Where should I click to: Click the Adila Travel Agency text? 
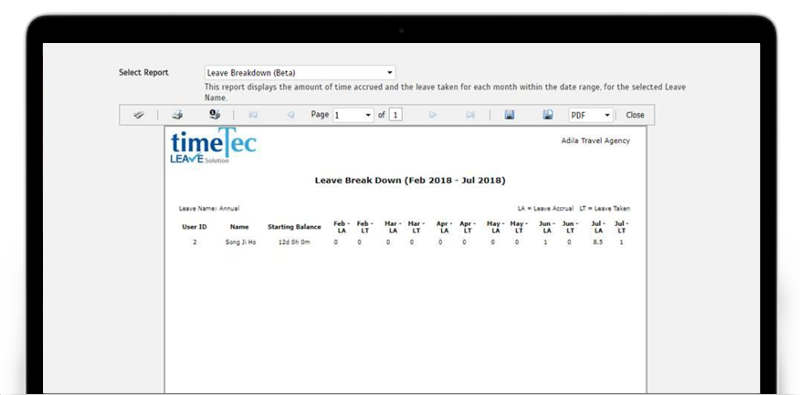click(x=595, y=141)
